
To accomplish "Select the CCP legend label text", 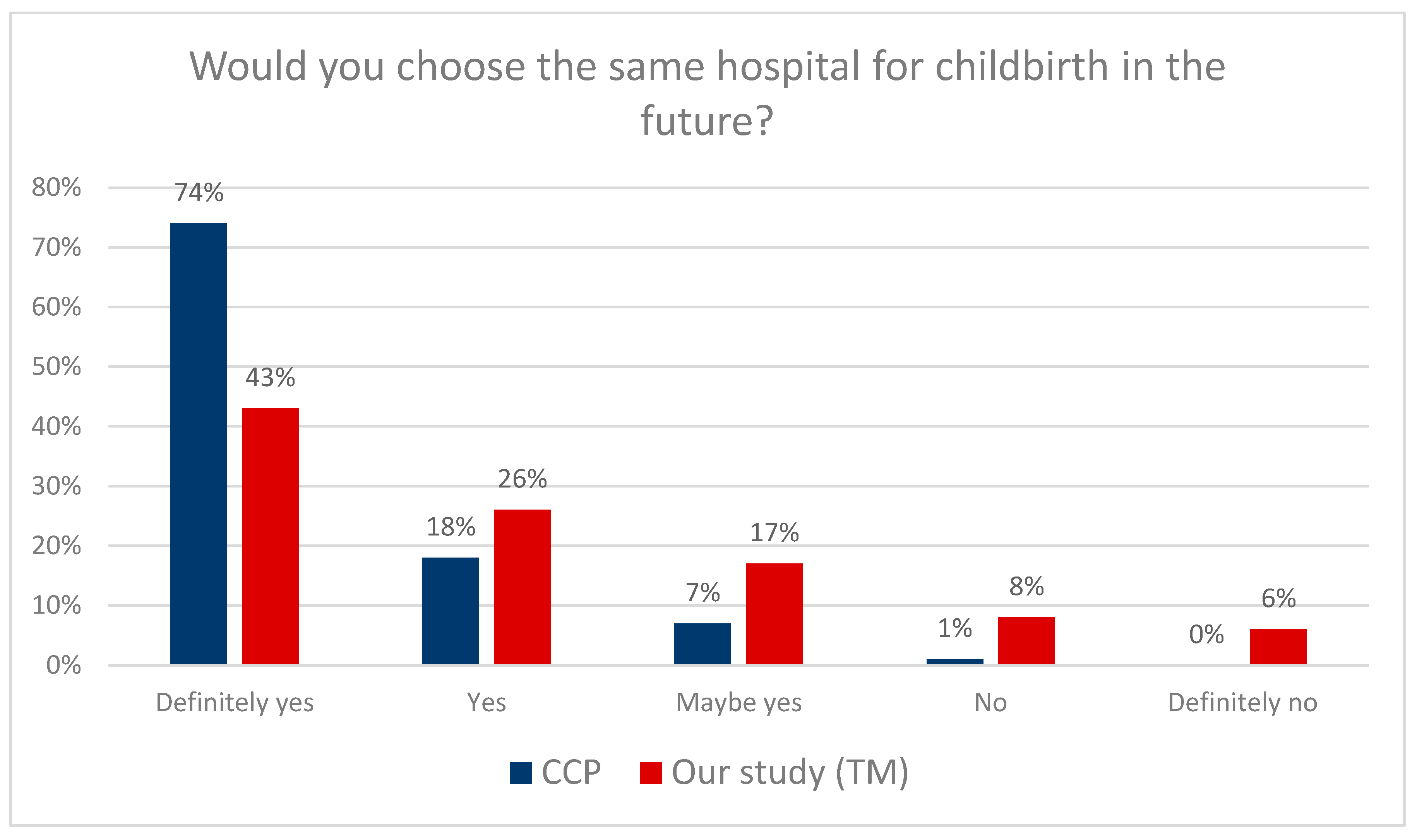I will pyautogui.click(x=571, y=772).
